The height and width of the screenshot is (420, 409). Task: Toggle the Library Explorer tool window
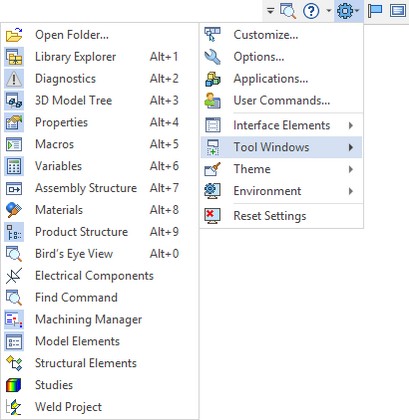[92, 57]
